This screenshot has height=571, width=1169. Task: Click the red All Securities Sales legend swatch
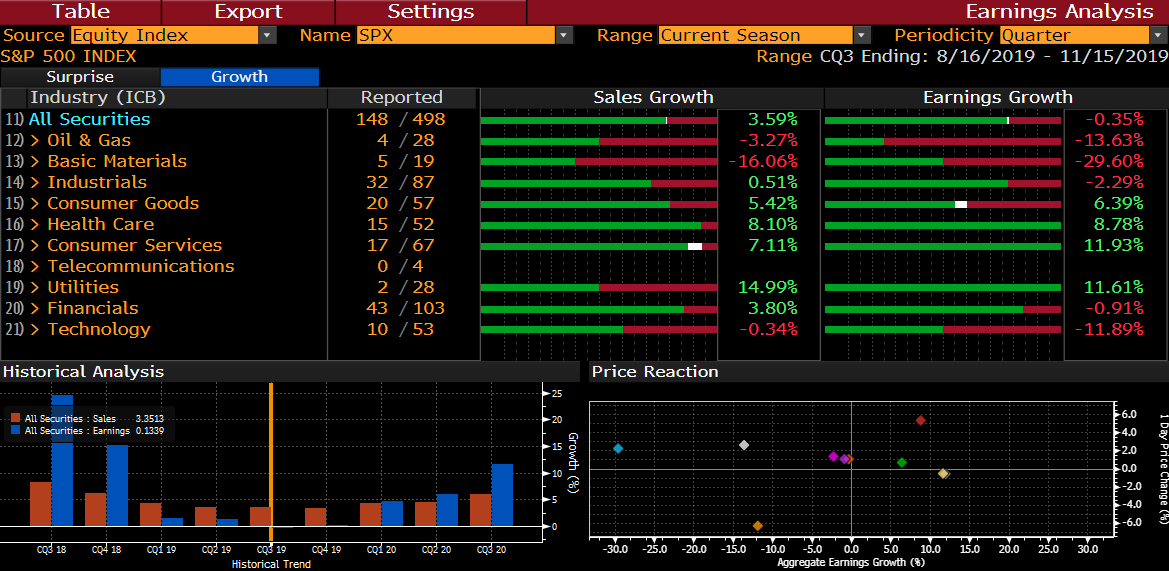click(15, 419)
